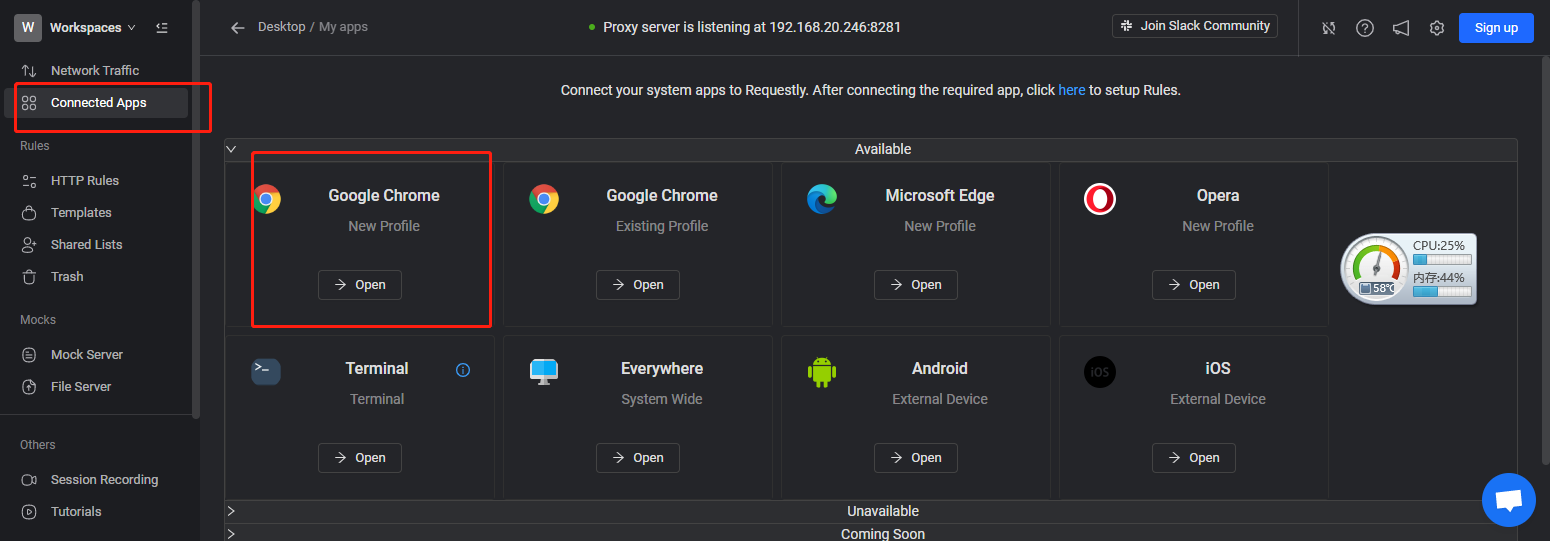Click the Chrome icon on the New Profile card
This screenshot has height=541, width=1550.
266,199
